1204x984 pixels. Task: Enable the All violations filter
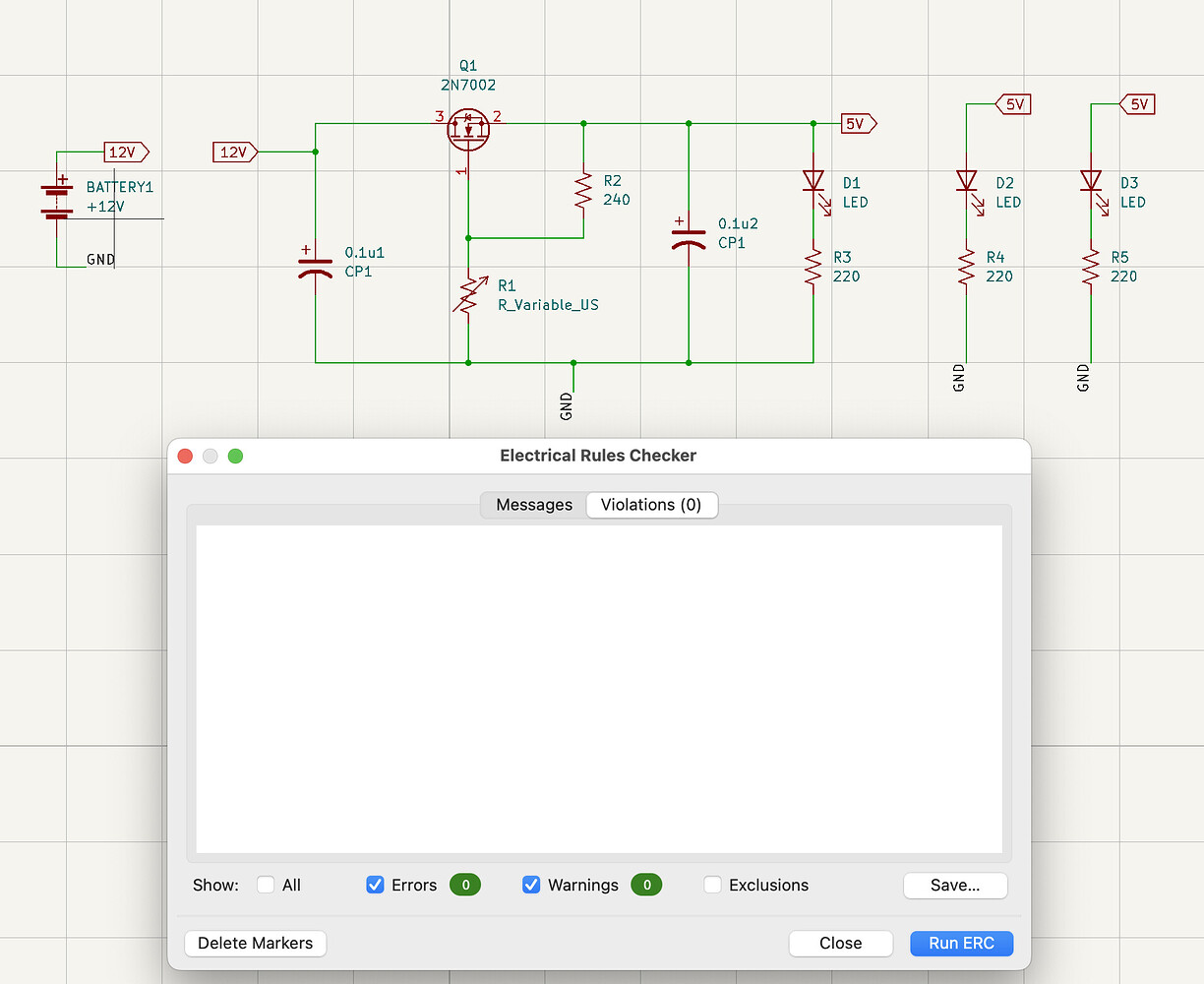coord(266,885)
